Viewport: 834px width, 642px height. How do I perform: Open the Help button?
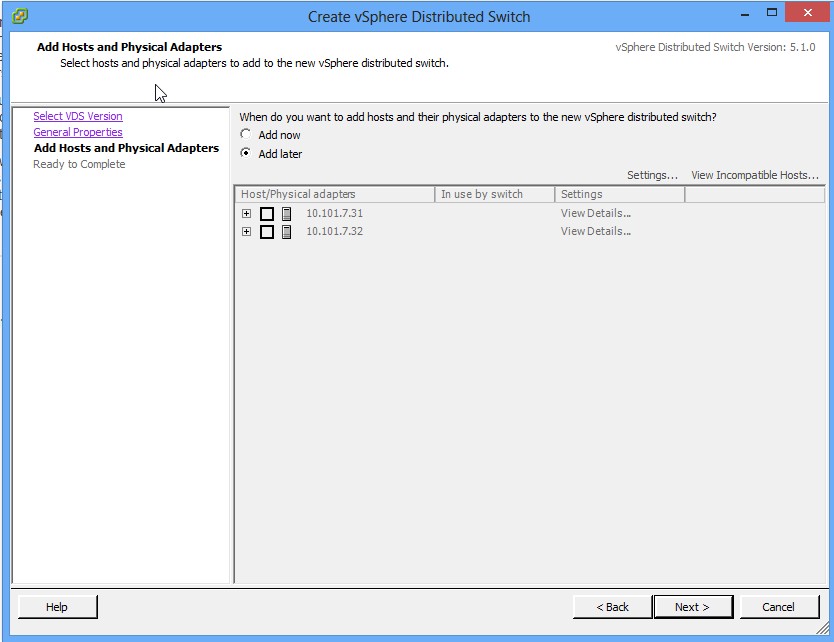click(x=57, y=607)
